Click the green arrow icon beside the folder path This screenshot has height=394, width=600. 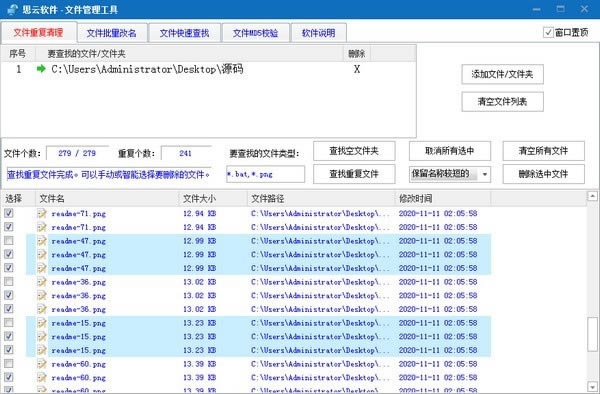41,69
